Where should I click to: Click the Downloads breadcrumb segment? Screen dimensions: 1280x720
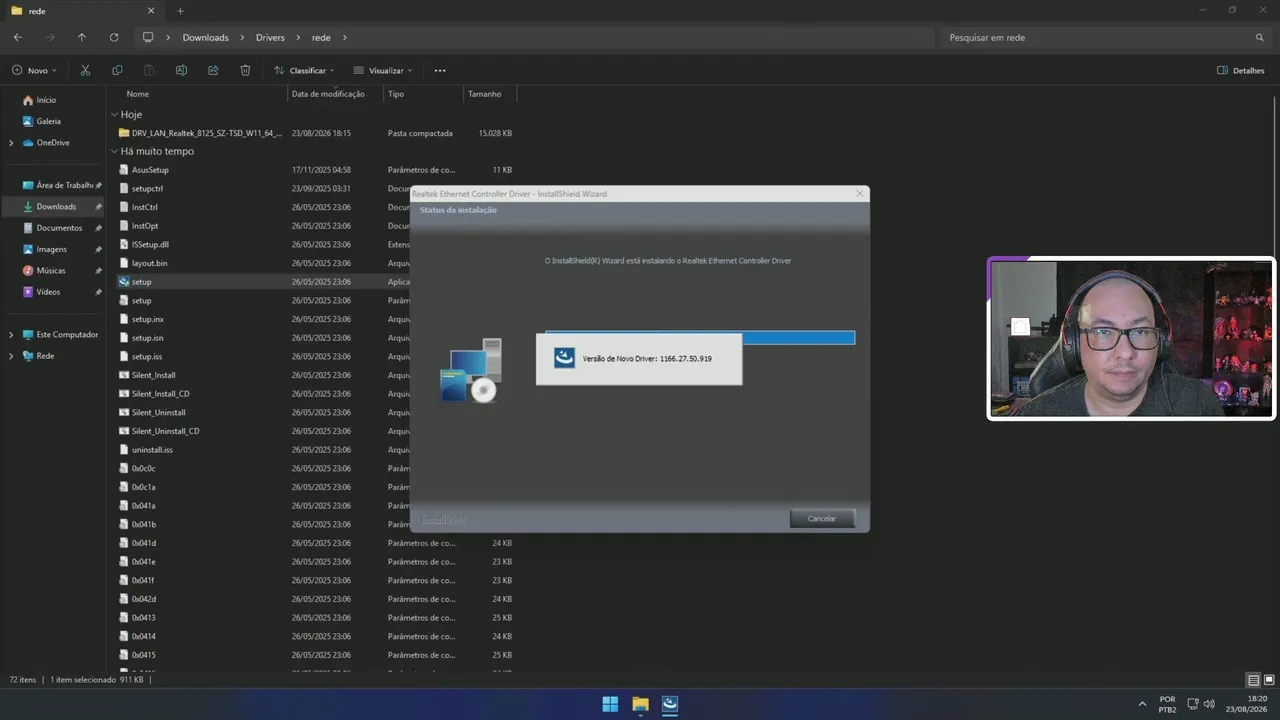click(x=205, y=37)
